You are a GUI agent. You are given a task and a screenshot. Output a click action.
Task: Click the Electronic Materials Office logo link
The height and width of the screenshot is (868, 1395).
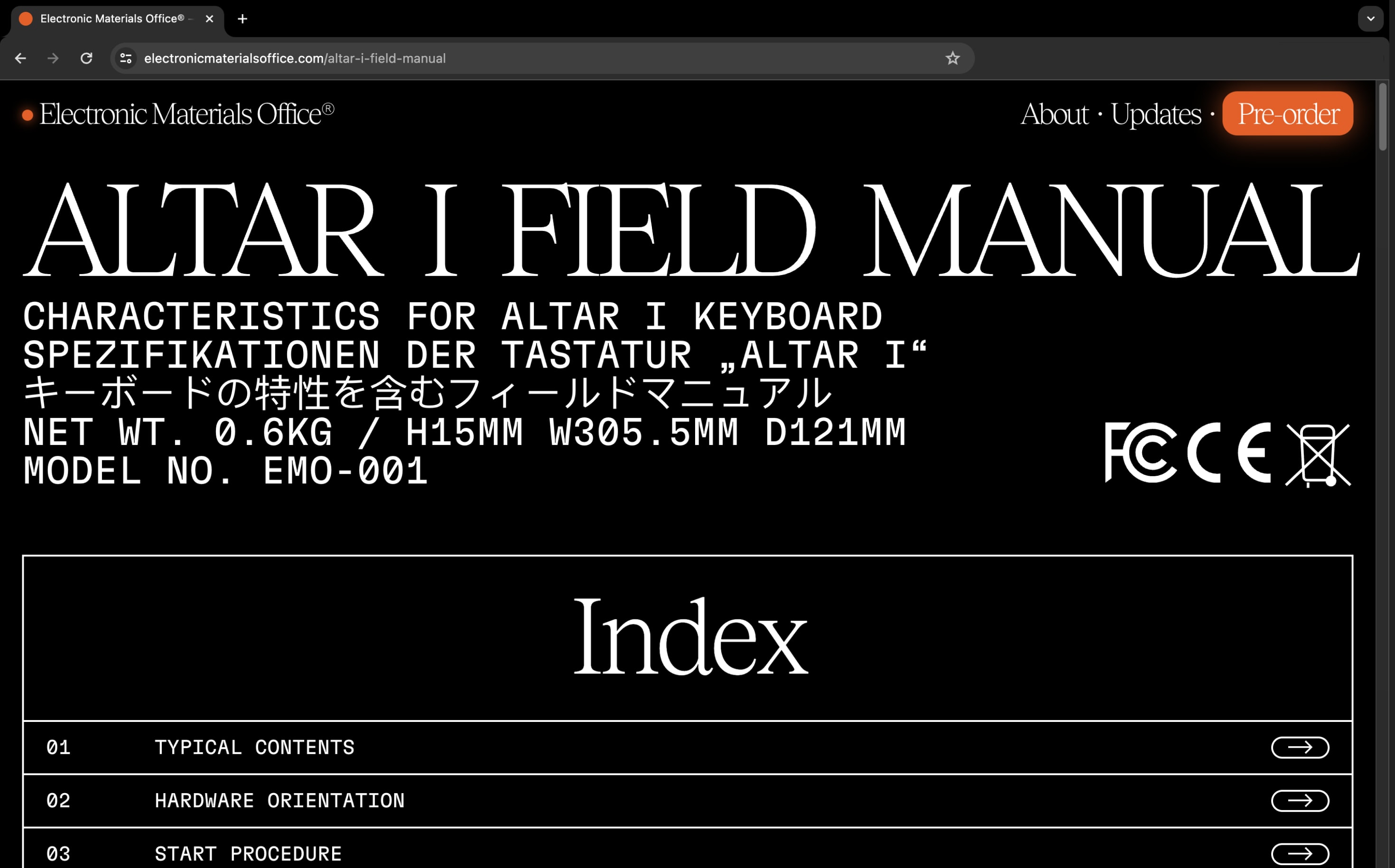(186, 114)
